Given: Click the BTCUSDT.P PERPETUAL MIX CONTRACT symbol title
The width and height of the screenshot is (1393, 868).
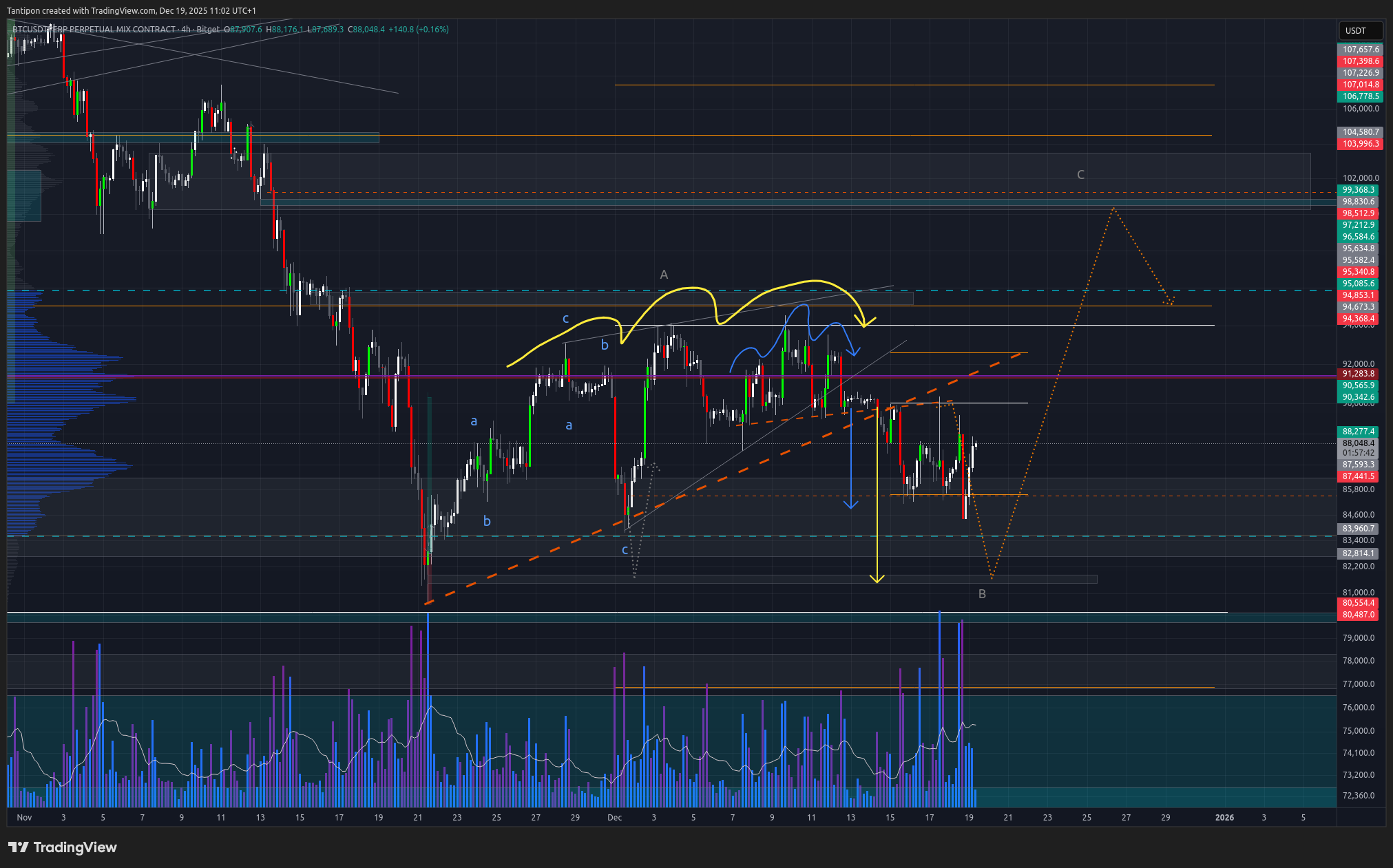Looking at the screenshot, I should 94,29.
